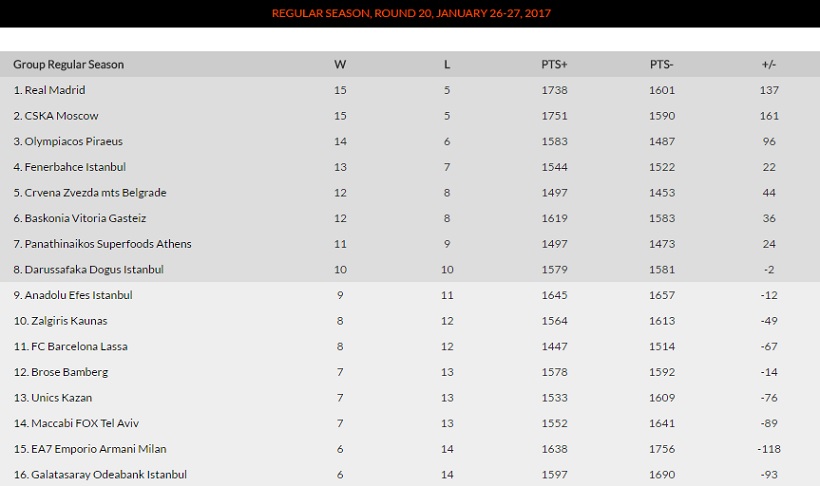
Task: Select Unics Kazan in the standings
Action: click(x=59, y=398)
